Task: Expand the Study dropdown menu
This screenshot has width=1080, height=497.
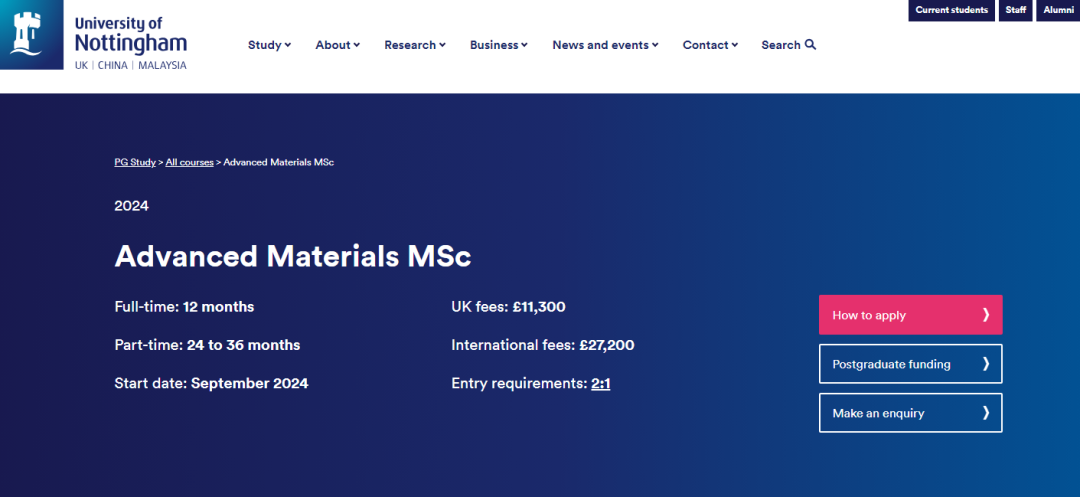Action: pos(269,45)
